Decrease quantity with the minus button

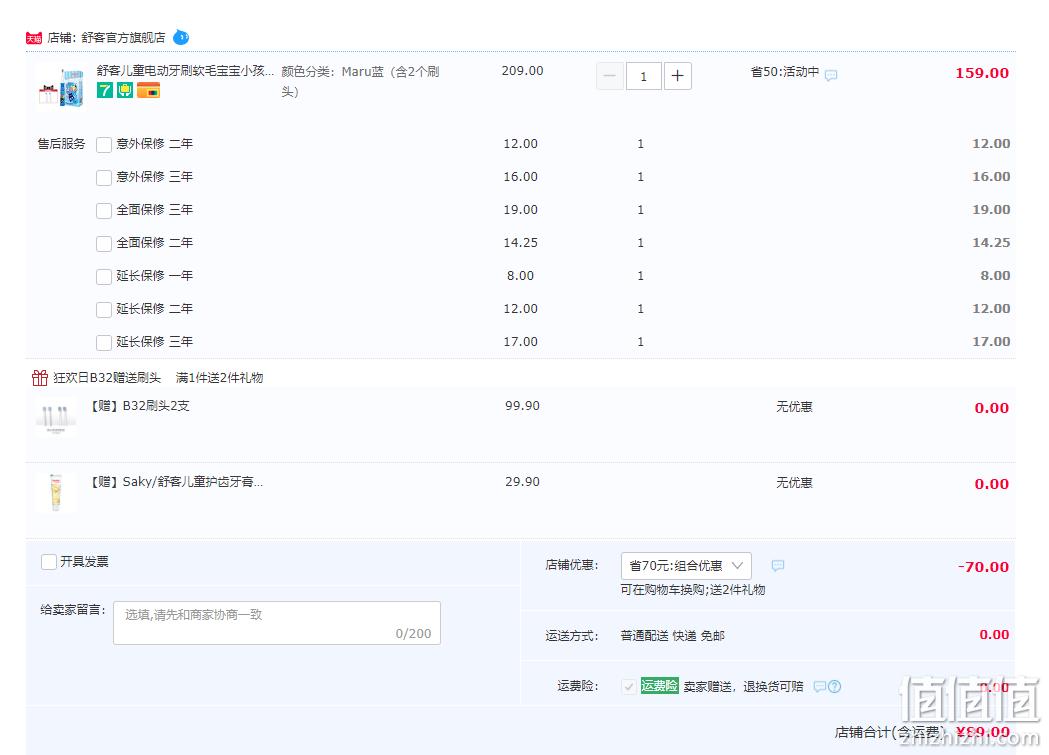(609, 76)
